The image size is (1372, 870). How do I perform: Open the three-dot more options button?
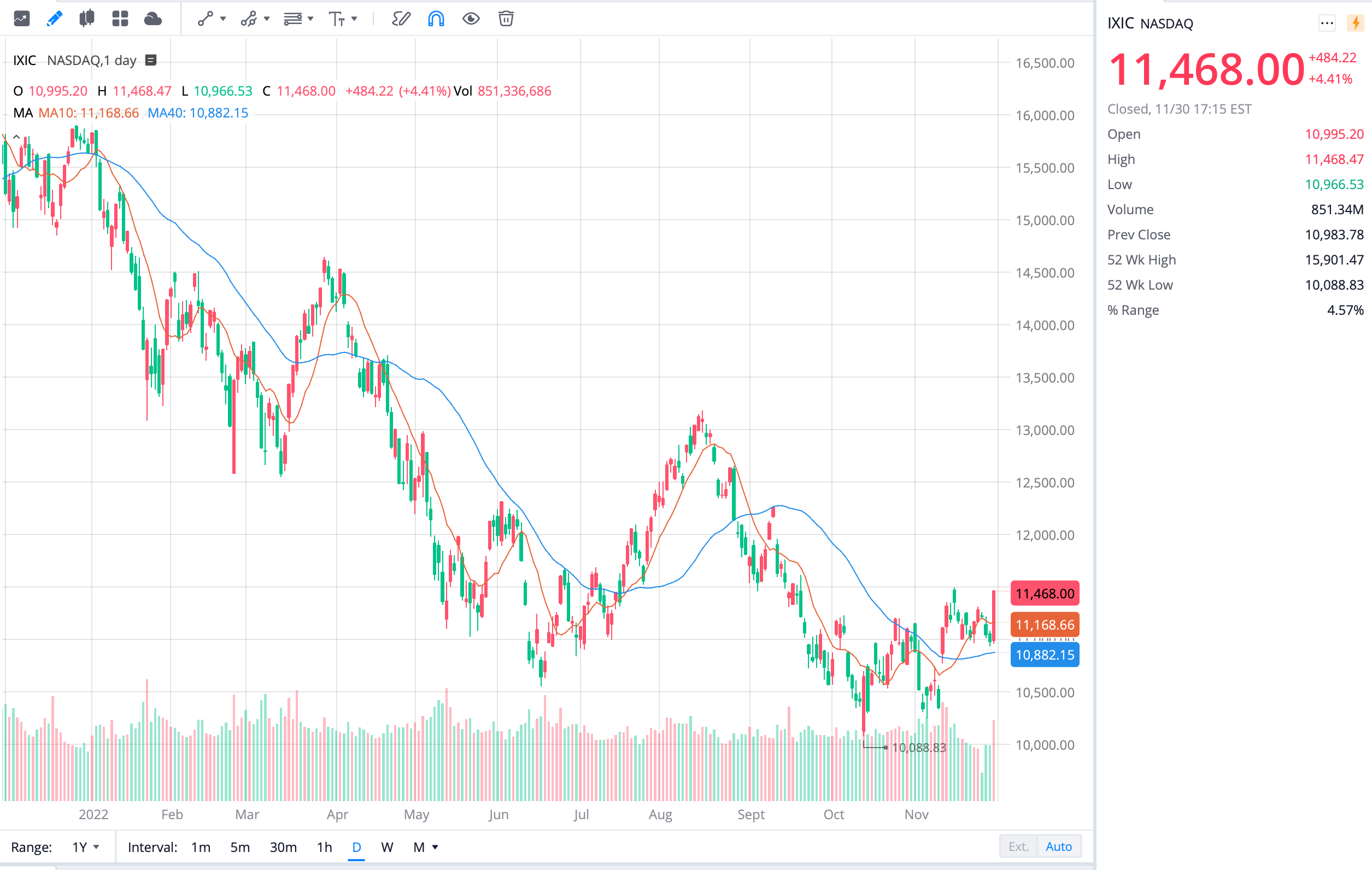coord(1327,23)
